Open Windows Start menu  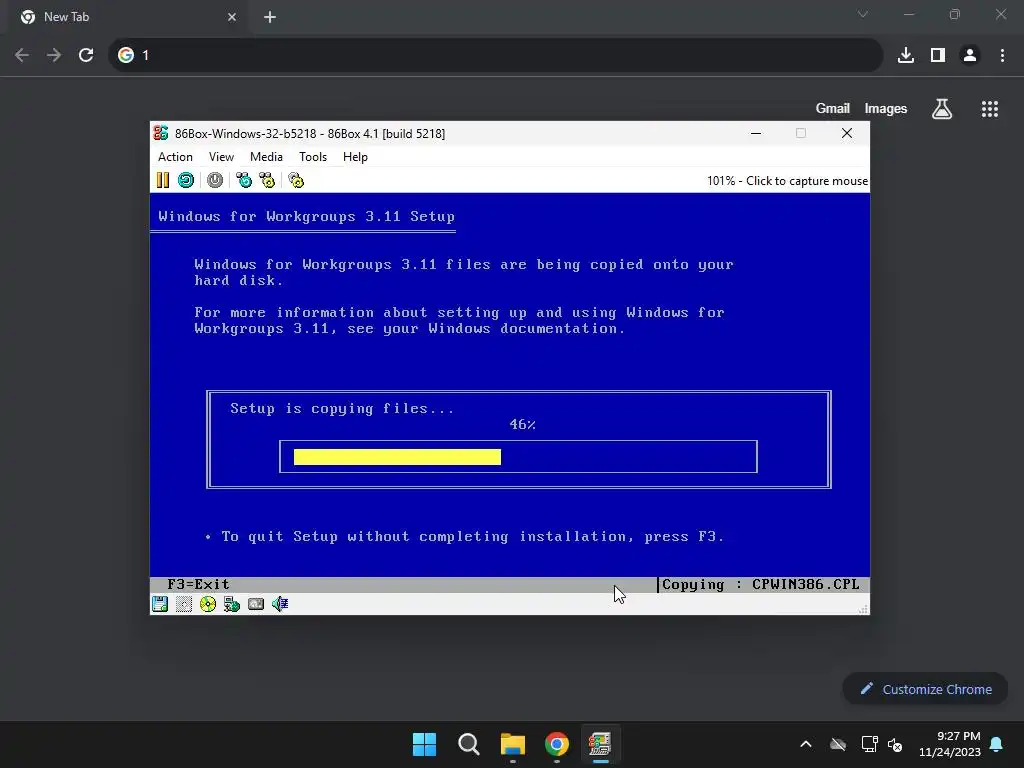(x=424, y=744)
